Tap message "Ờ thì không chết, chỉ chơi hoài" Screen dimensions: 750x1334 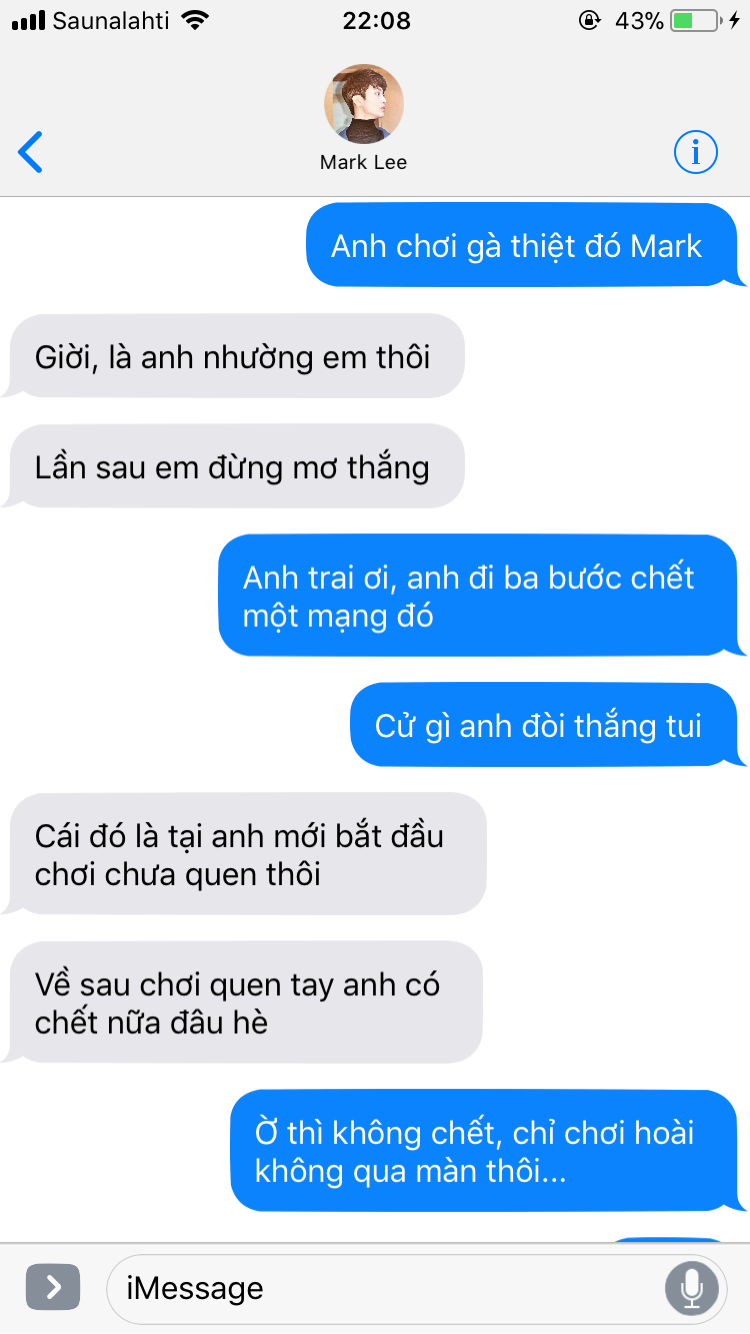click(486, 1151)
